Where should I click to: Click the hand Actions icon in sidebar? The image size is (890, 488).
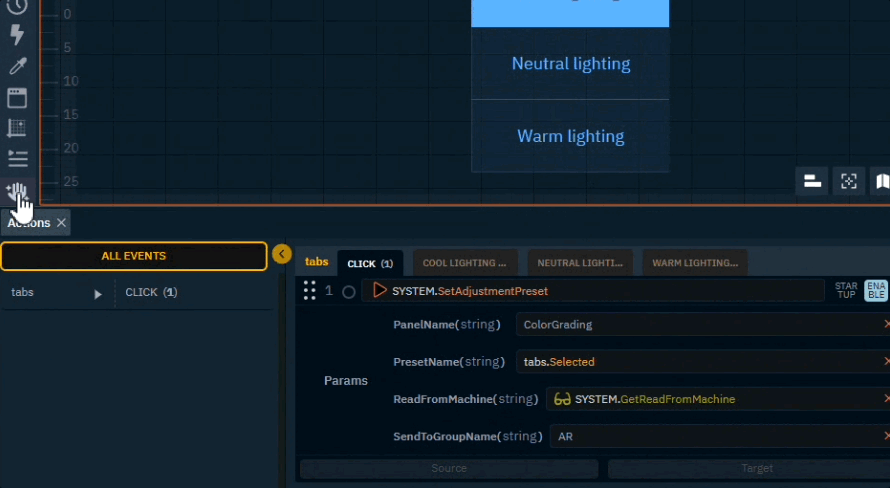17,192
